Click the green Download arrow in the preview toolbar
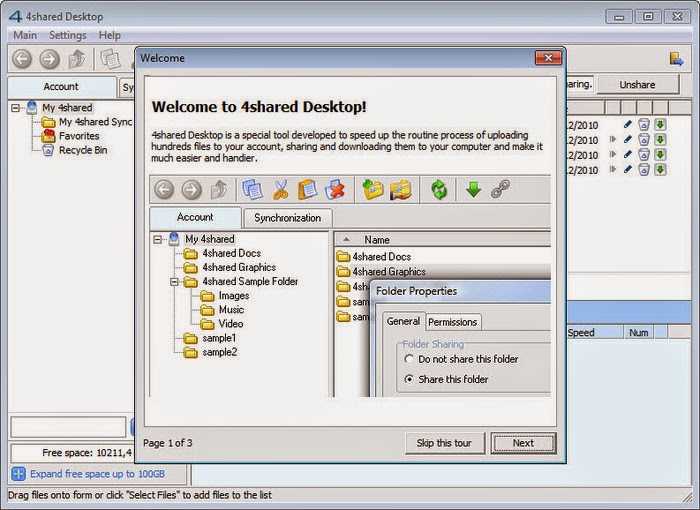 click(x=473, y=189)
